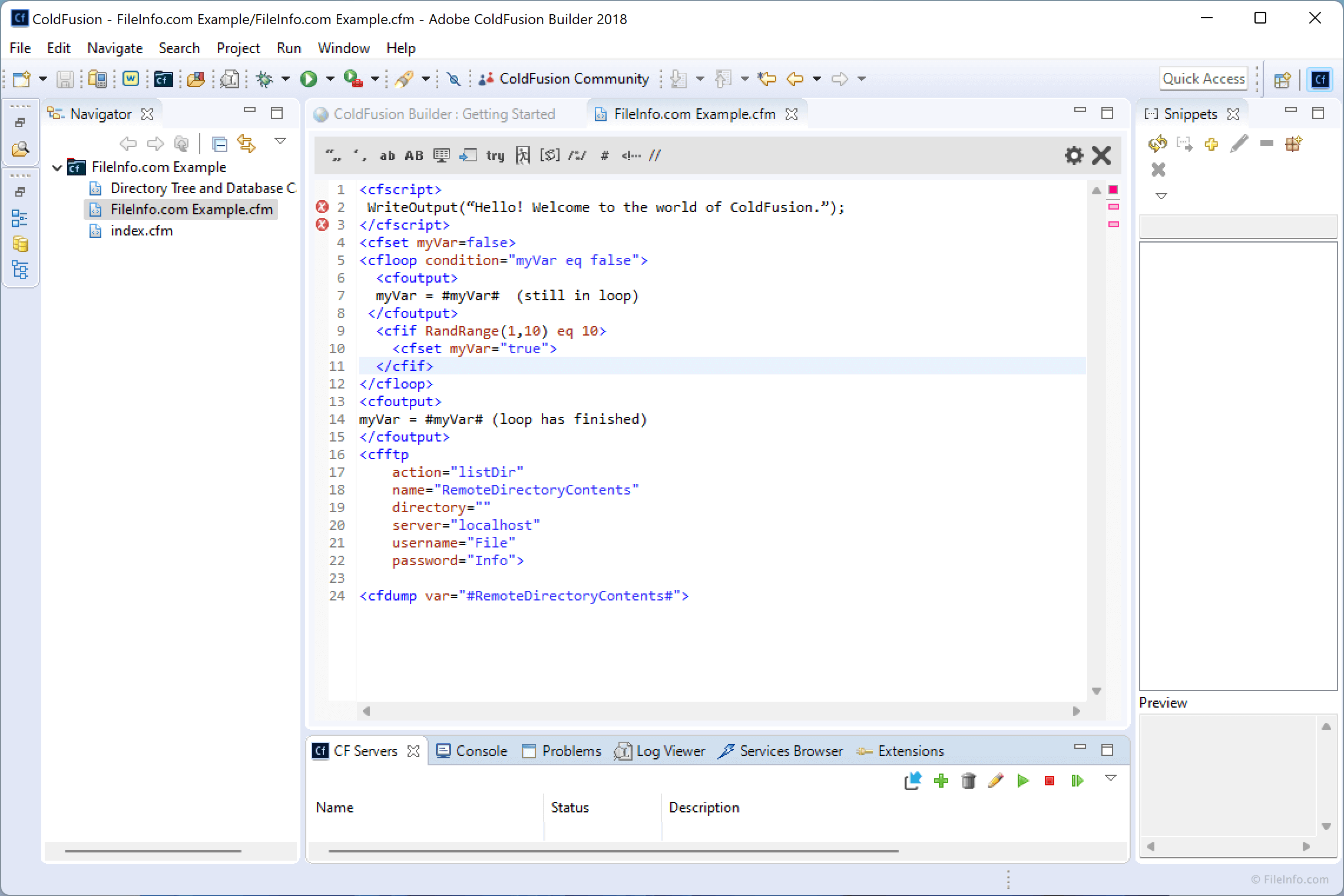Click the green plus Add Server icon
1344x896 pixels.
(x=941, y=781)
